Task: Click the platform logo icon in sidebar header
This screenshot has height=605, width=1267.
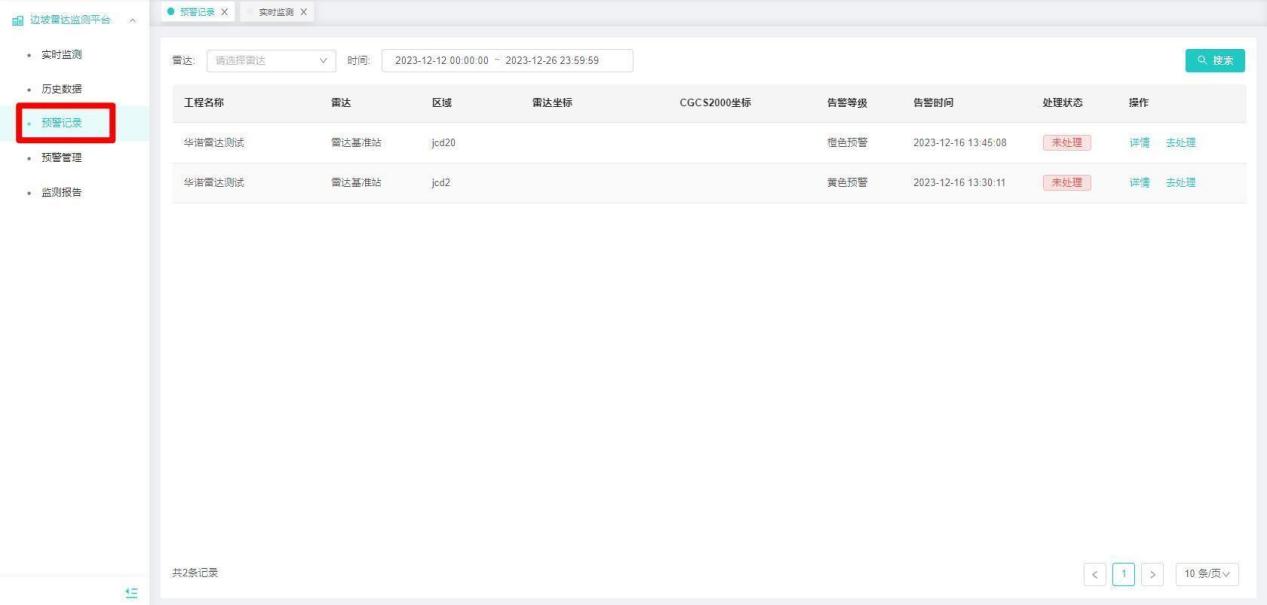Action: 18,21
